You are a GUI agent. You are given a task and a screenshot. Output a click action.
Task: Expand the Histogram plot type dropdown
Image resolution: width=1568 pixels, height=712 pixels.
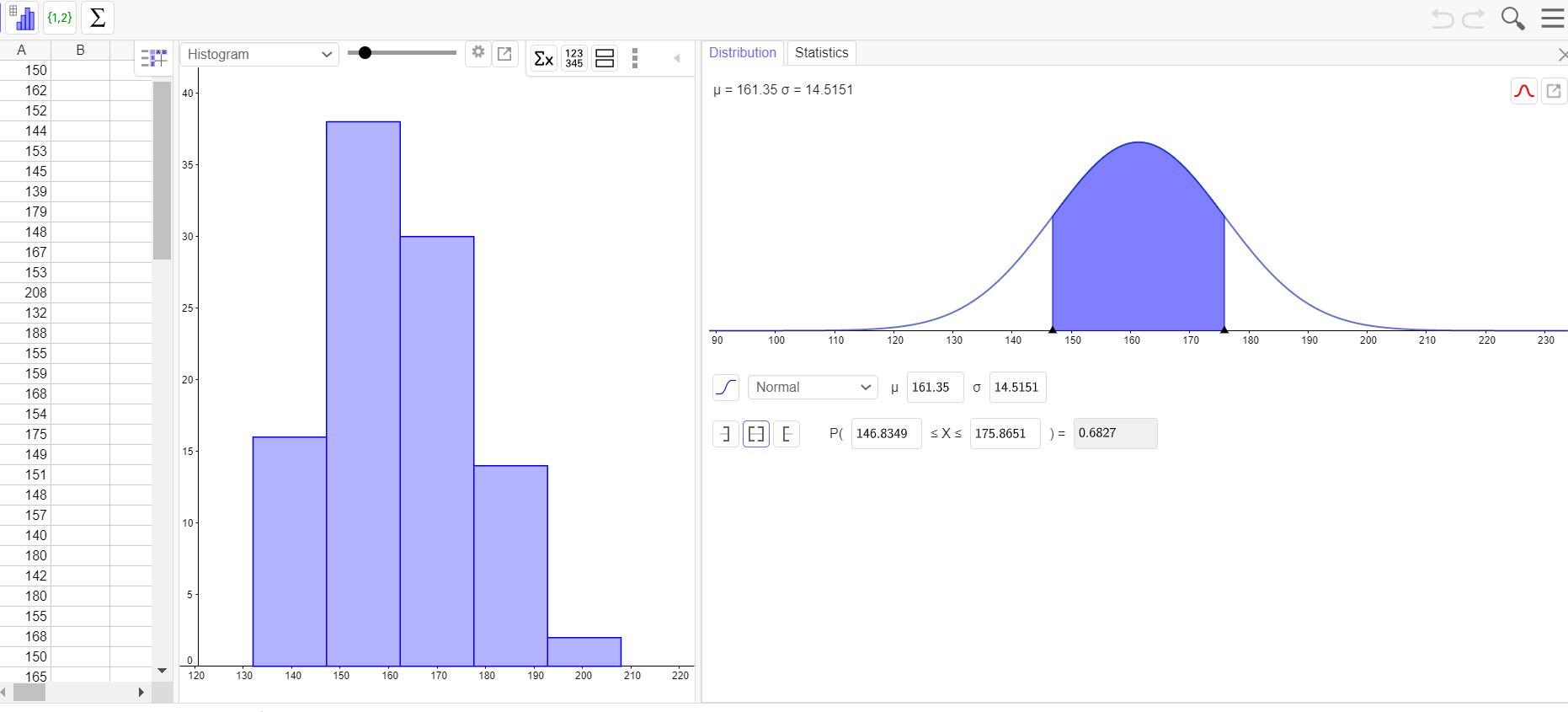point(259,55)
